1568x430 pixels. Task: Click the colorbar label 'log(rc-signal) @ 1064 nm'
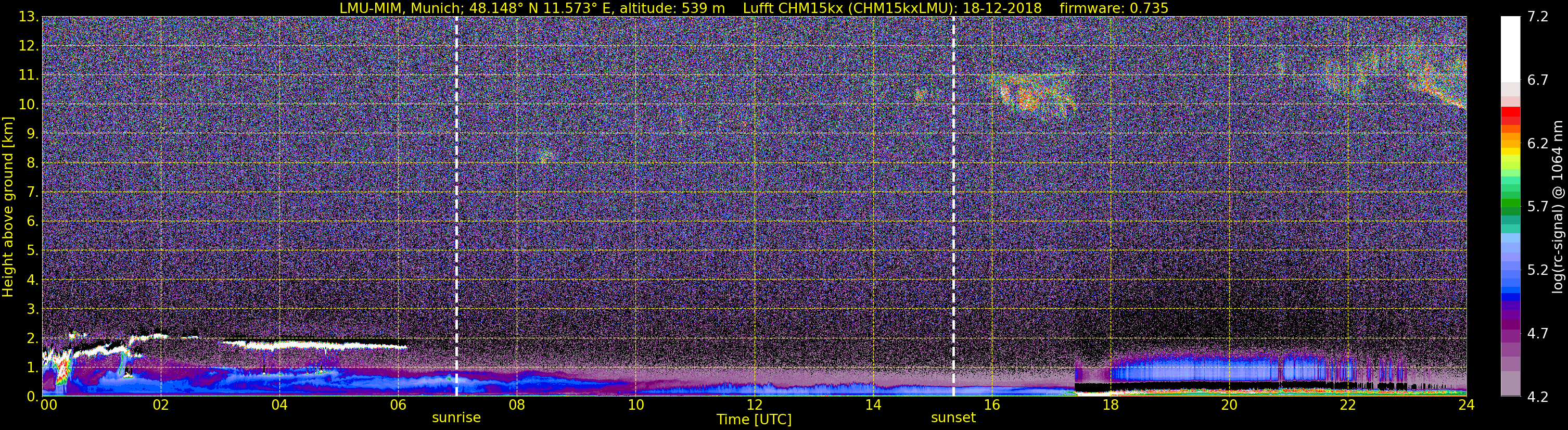[x=1557, y=207]
